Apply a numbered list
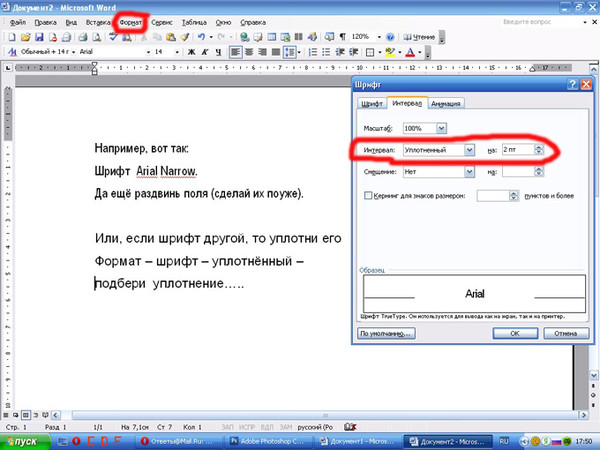The height and width of the screenshot is (450, 600). click(x=313, y=52)
